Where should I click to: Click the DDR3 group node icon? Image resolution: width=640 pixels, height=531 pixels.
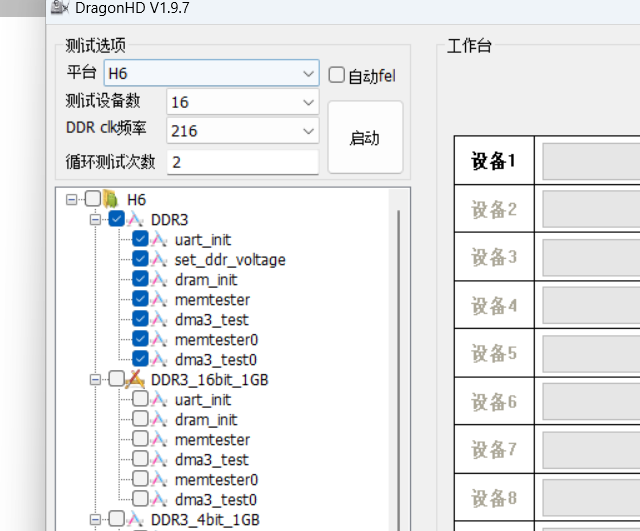[x=135, y=220]
